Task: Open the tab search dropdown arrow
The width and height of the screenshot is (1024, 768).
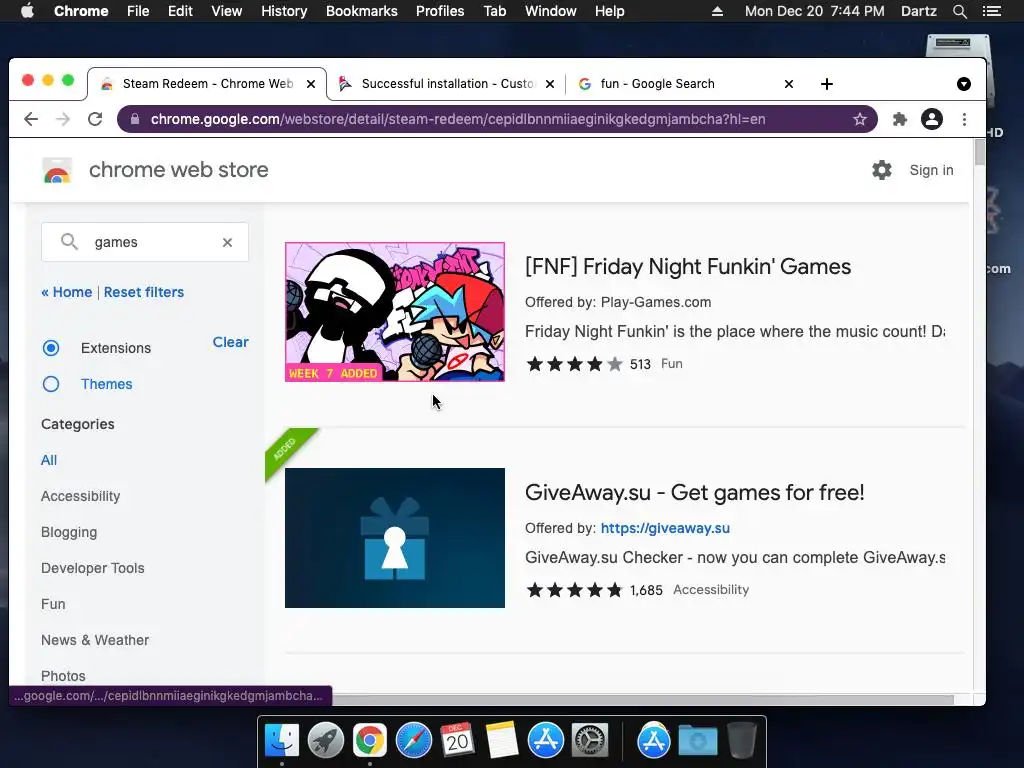Action: (964, 84)
